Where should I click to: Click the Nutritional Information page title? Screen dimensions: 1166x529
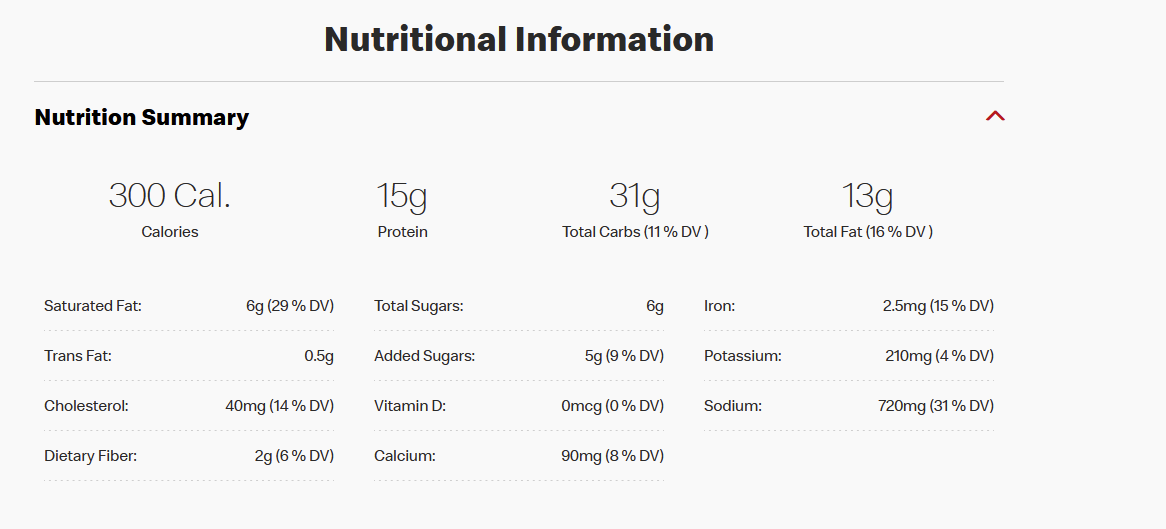click(519, 39)
